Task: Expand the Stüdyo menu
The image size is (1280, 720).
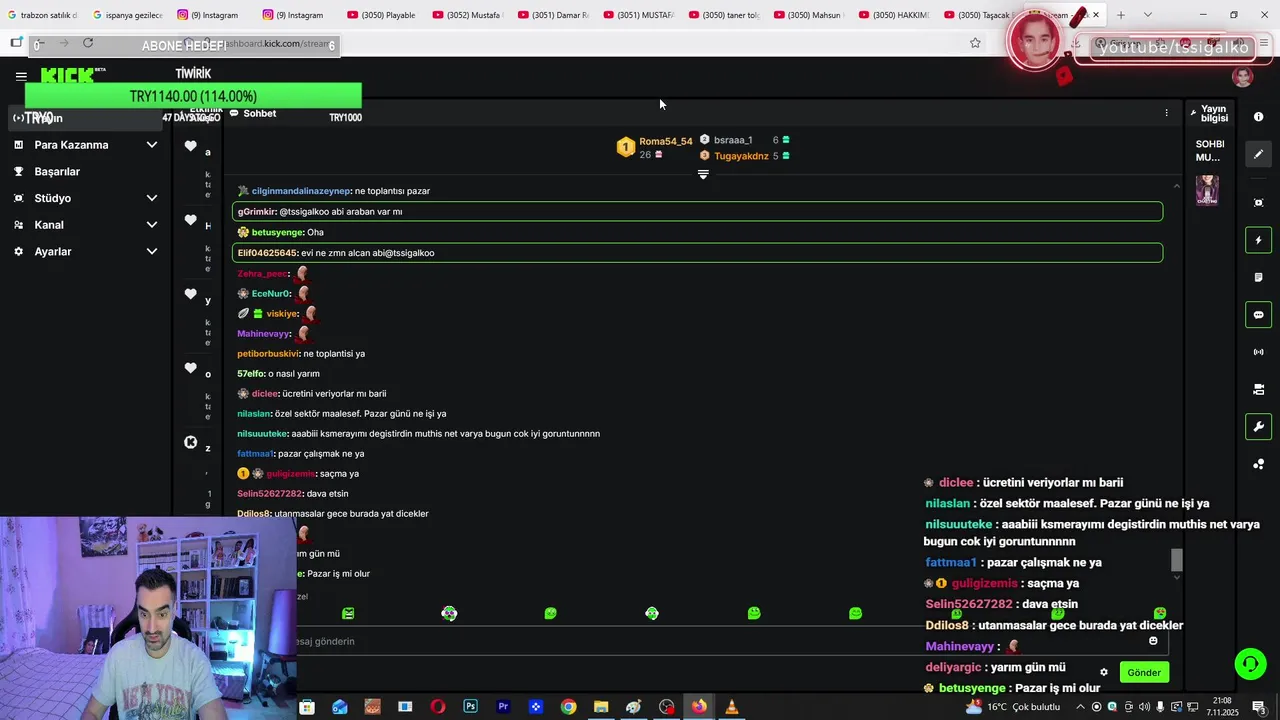Action: coord(86,198)
